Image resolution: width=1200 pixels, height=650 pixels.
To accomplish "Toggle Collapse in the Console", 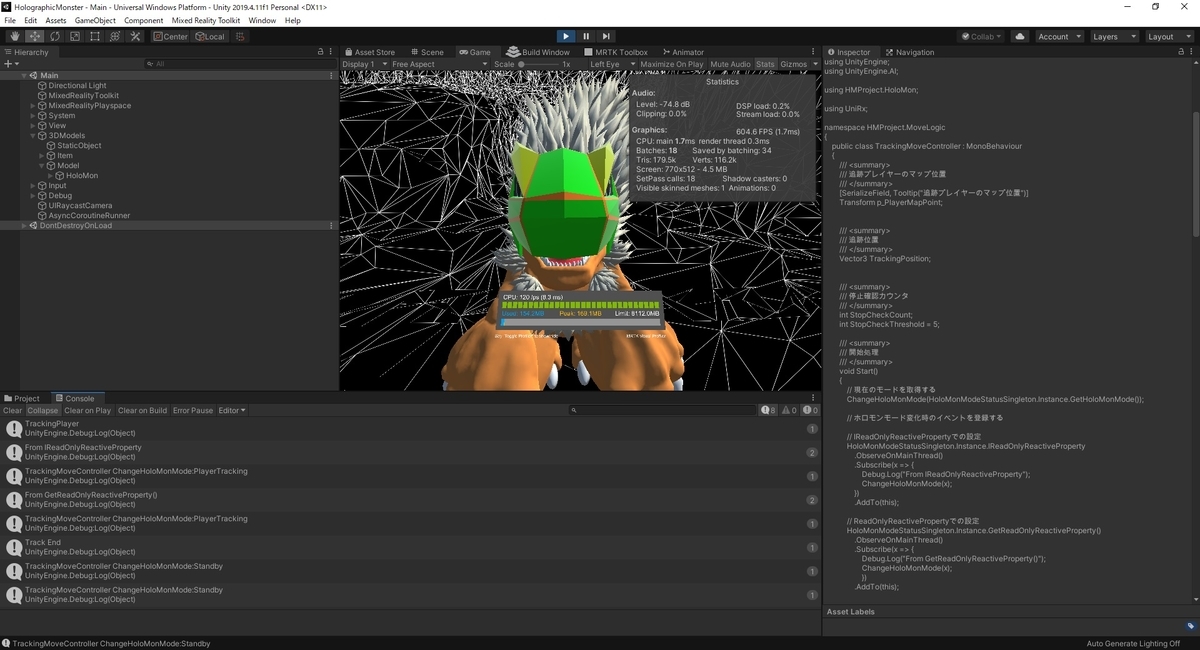I will tap(43, 410).
